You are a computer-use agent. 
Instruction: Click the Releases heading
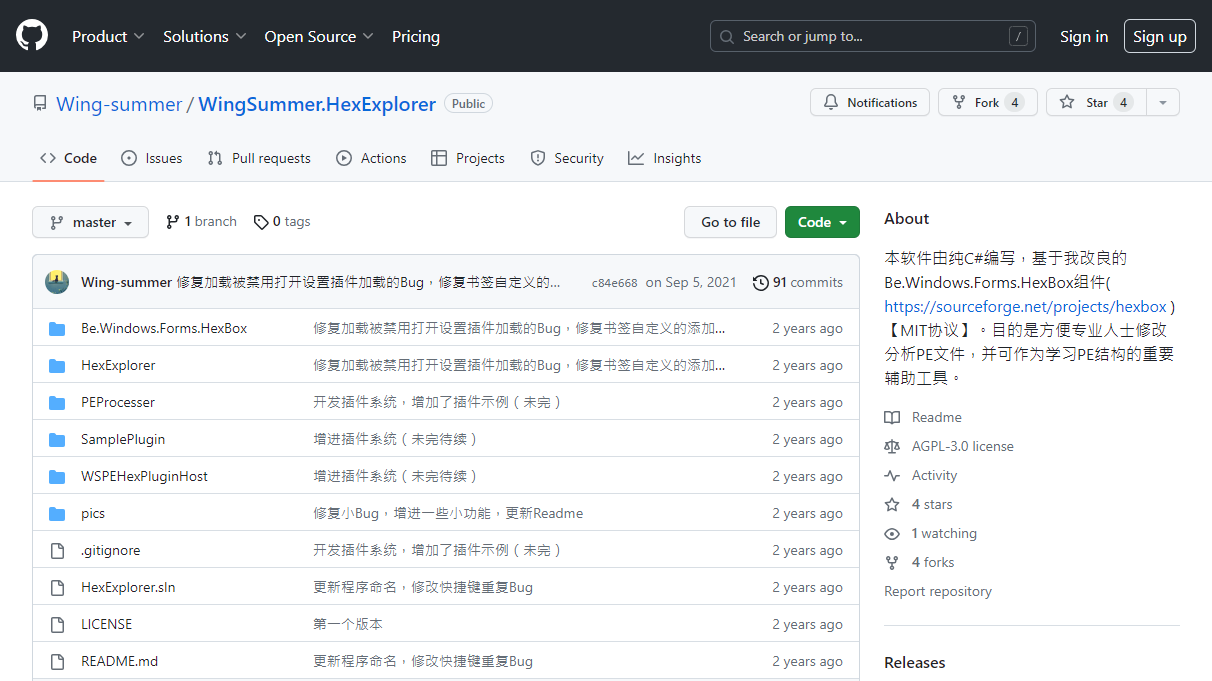[x=914, y=662]
